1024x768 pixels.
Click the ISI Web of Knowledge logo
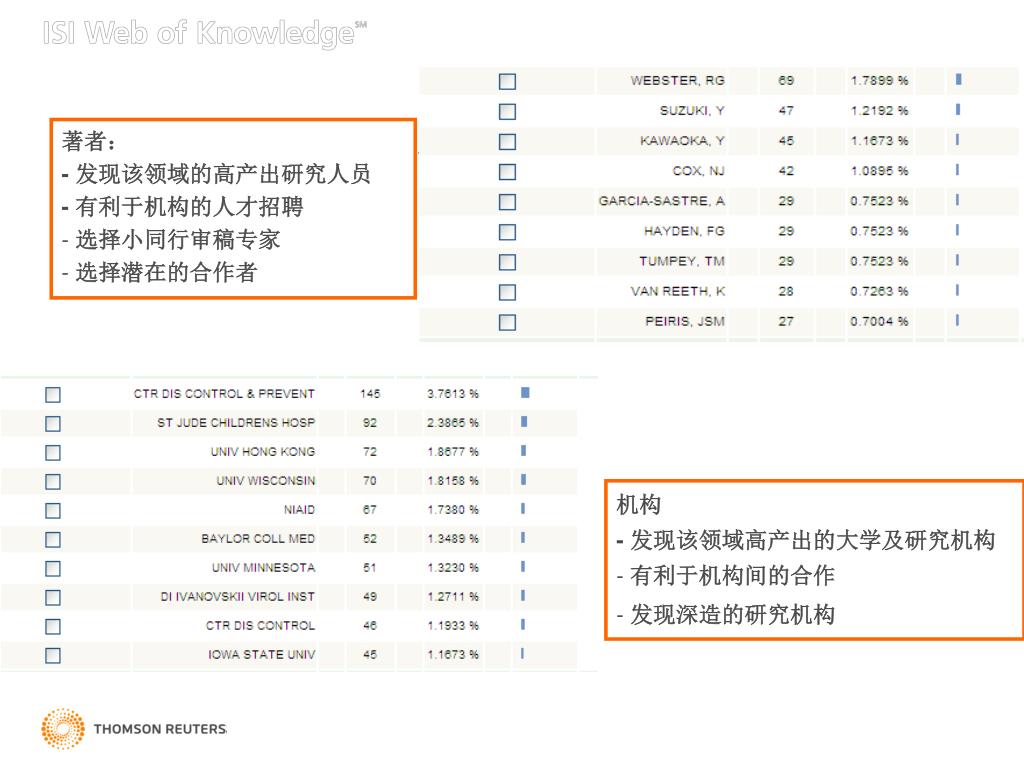pyautogui.click(x=204, y=33)
